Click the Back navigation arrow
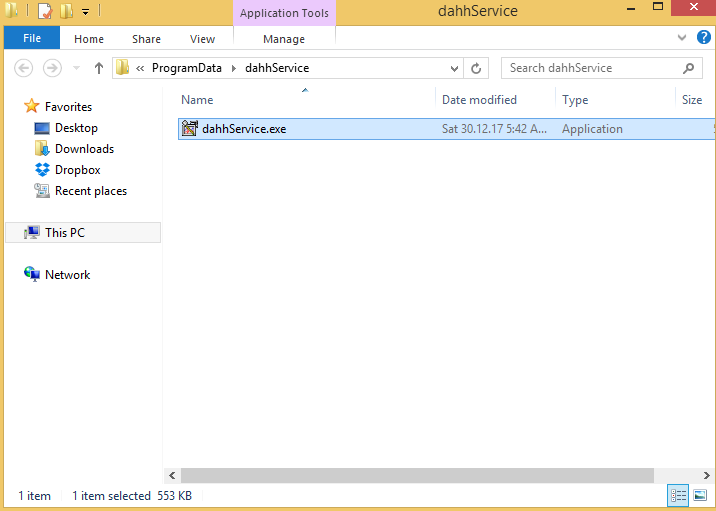Screen dimensions: 716x511 [x=24, y=68]
